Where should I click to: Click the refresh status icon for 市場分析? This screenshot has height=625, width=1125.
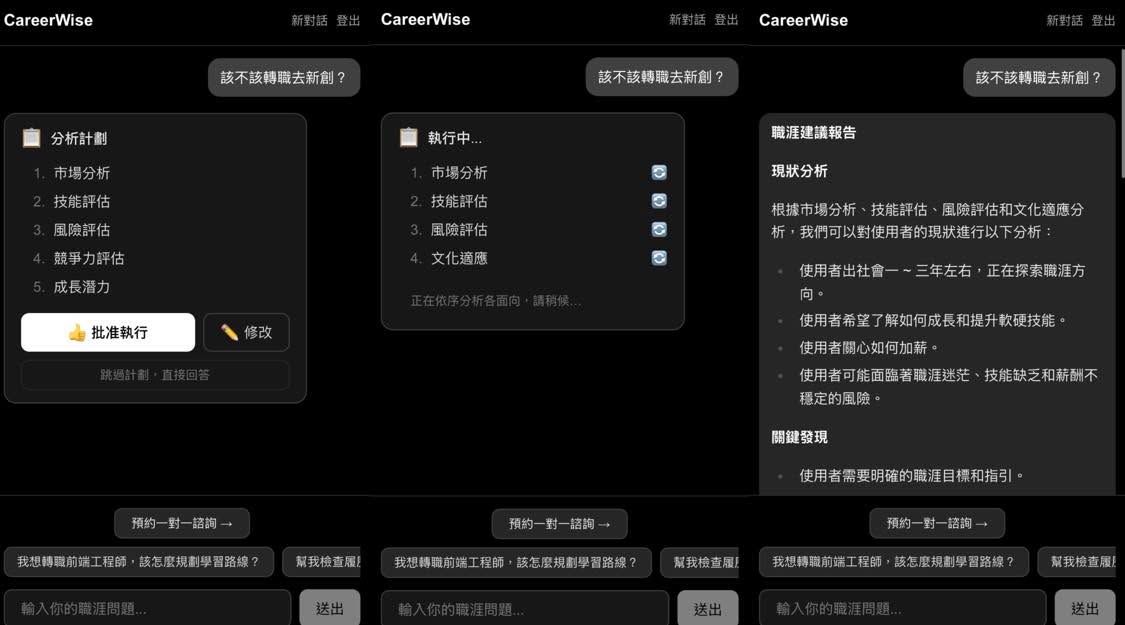[659, 172]
